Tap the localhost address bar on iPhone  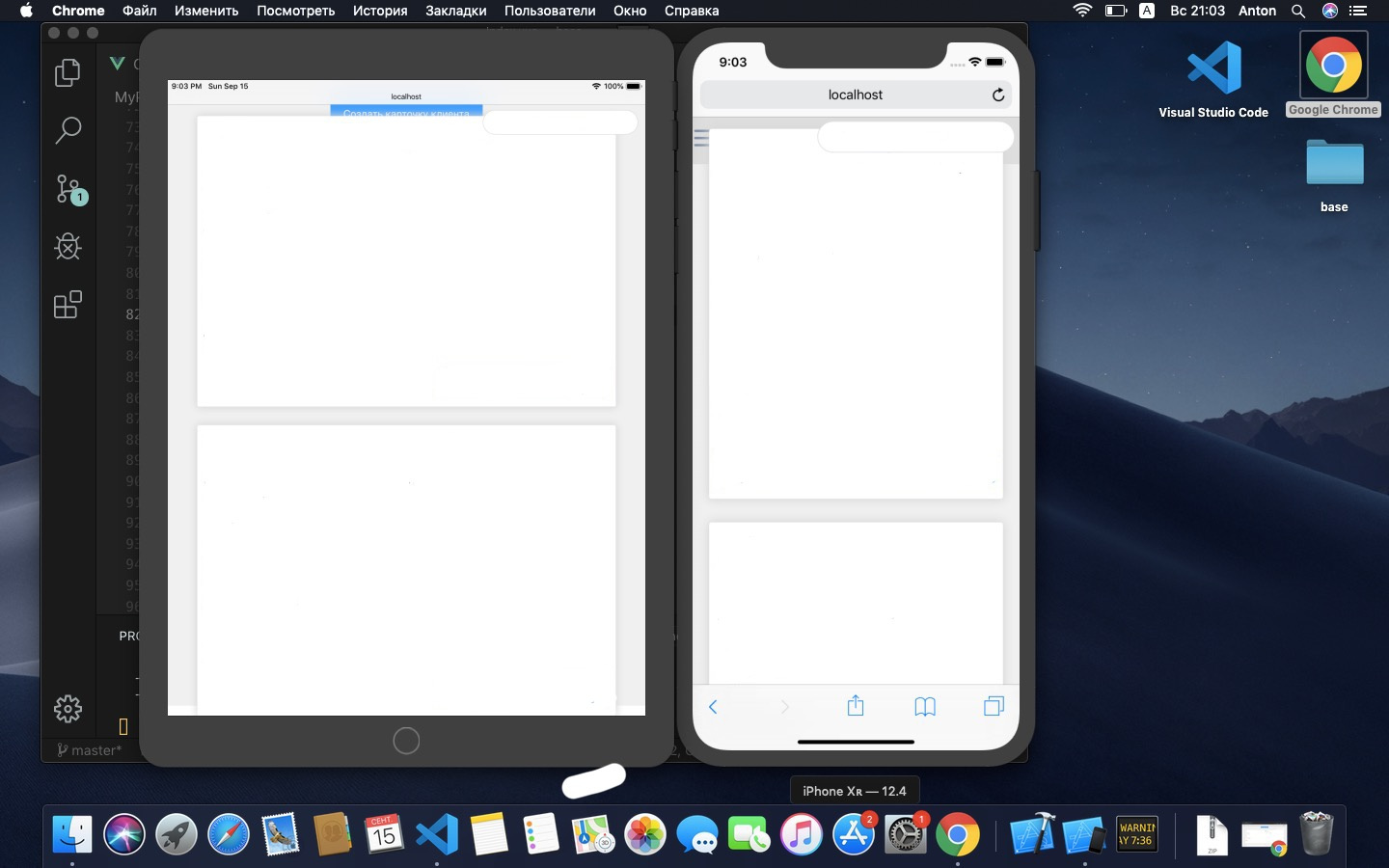(856, 95)
